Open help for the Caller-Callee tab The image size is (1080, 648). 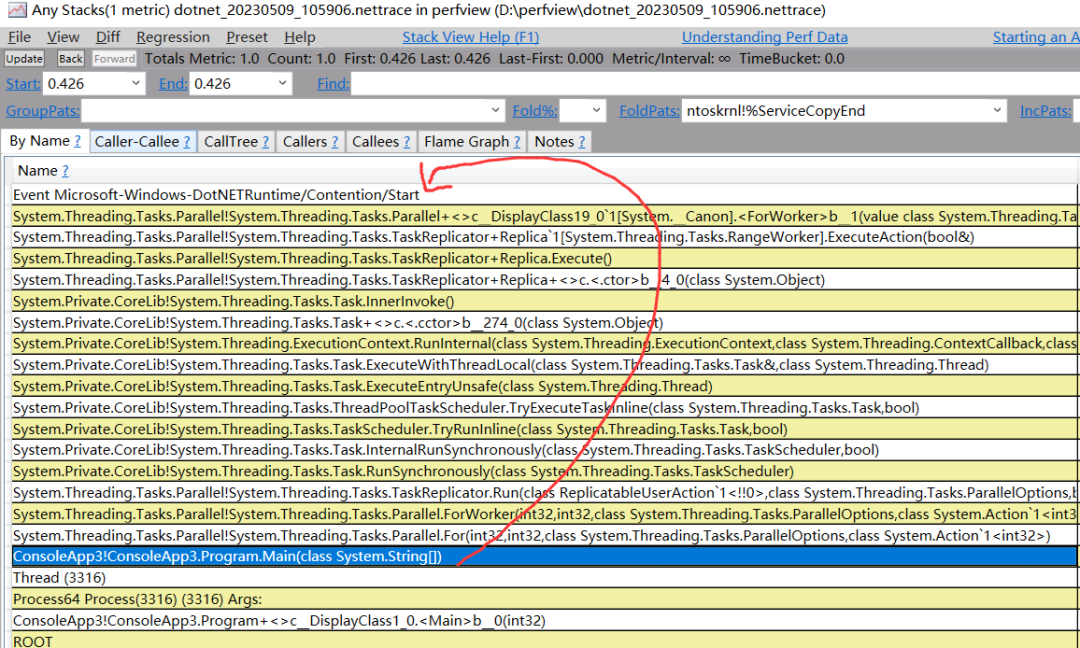point(187,142)
